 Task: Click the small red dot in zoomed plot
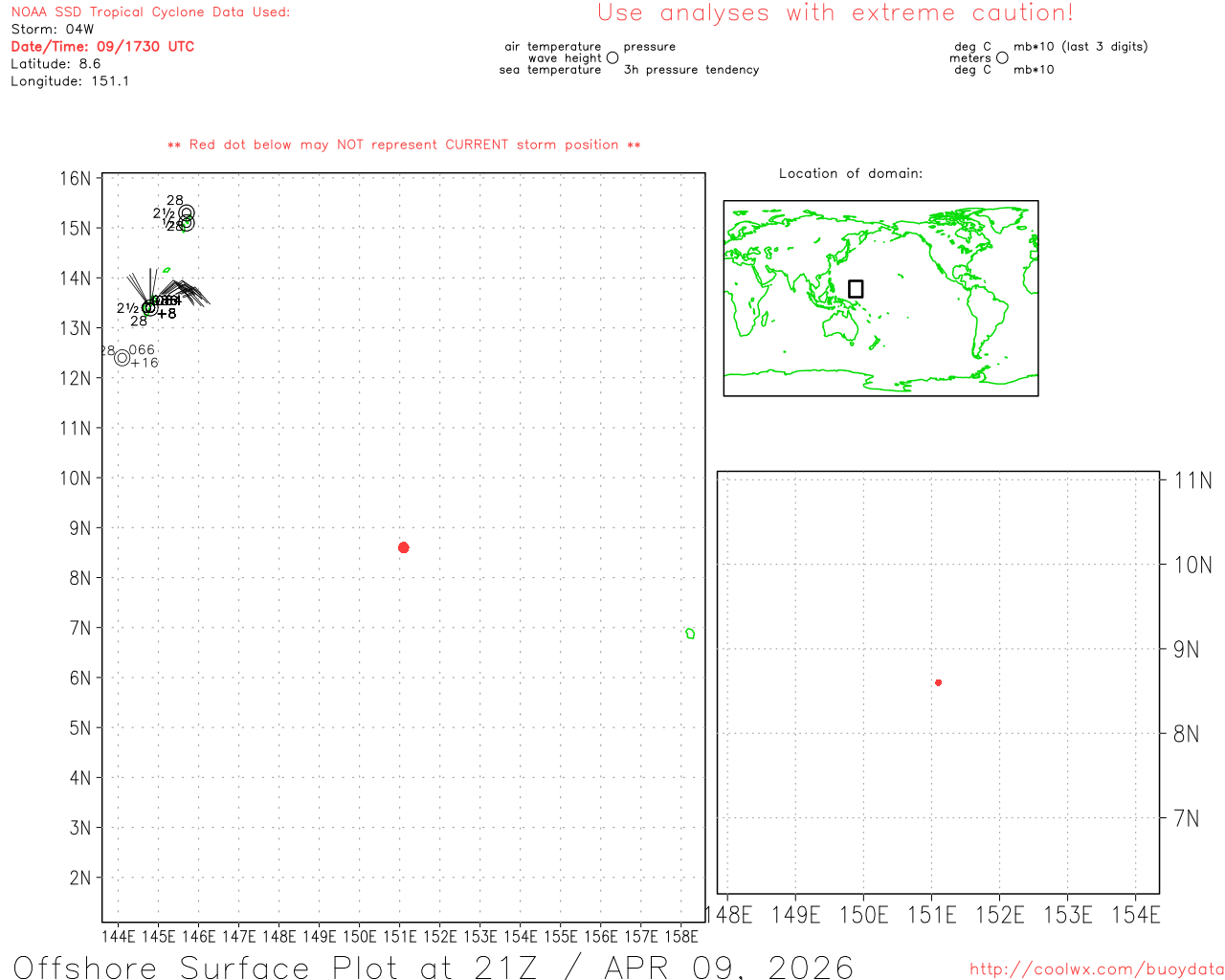click(938, 682)
